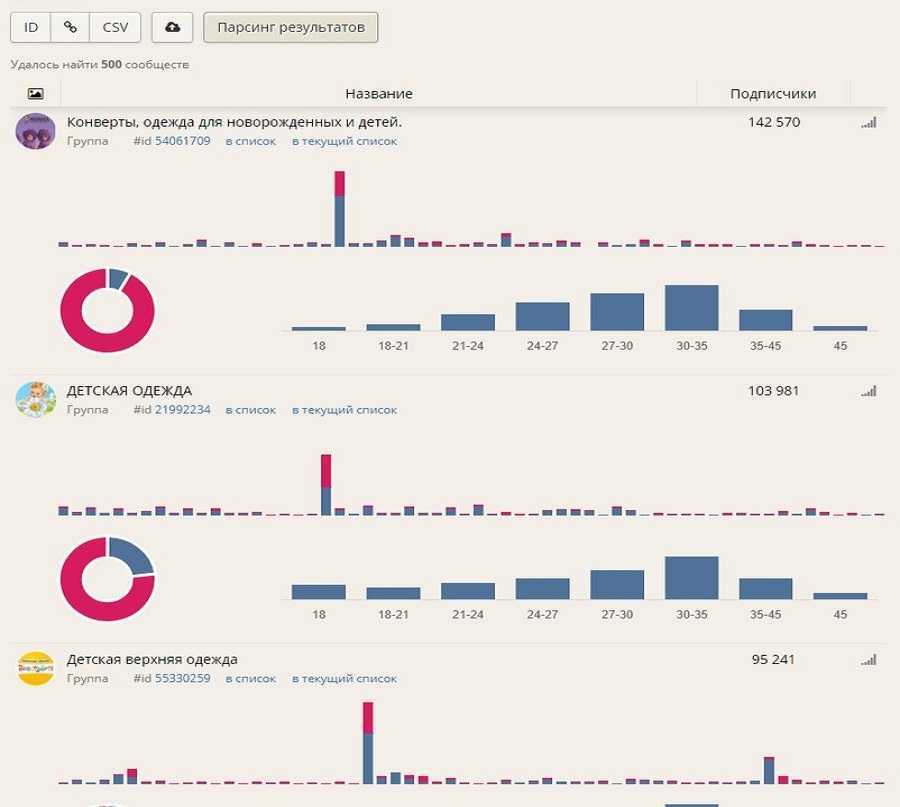This screenshot has width=900, height=807.
Task: Select subscriber count 142 570
Action: pyautogui.click(x=774, y=122)
